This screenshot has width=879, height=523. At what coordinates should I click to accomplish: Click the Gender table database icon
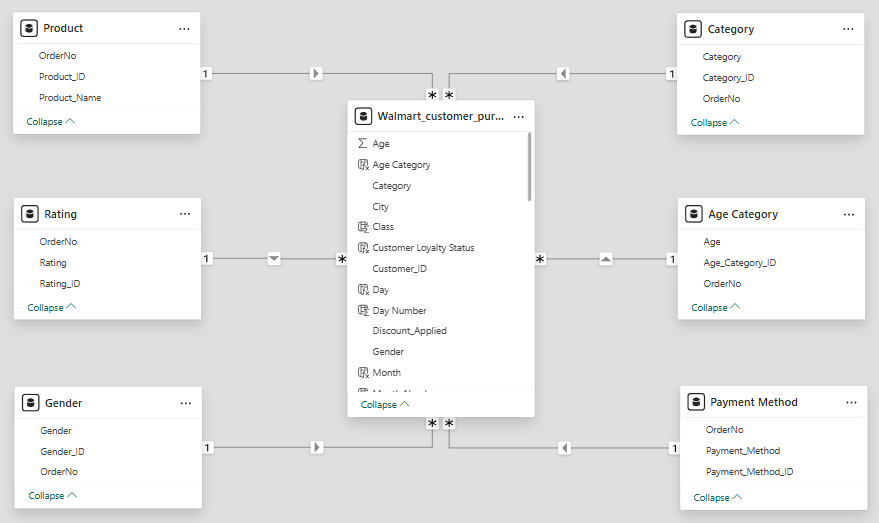click(30, 402)
